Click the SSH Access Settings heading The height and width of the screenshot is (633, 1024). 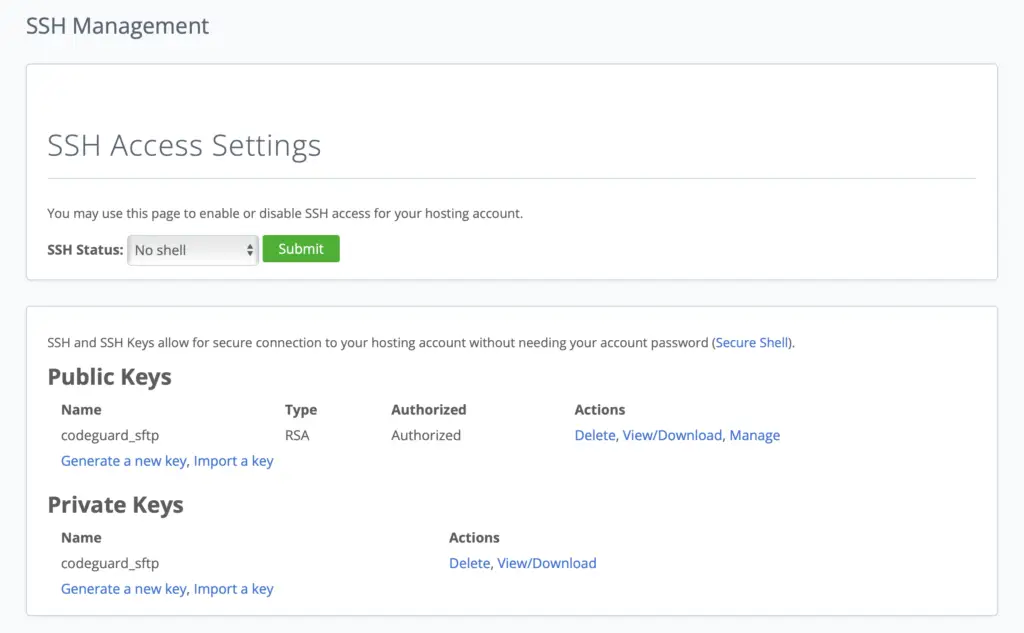pos(184,145)
